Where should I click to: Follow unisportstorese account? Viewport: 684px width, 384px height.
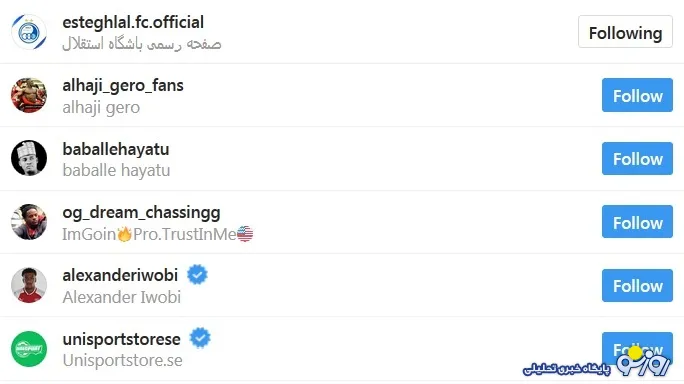(x=637, y=349)
